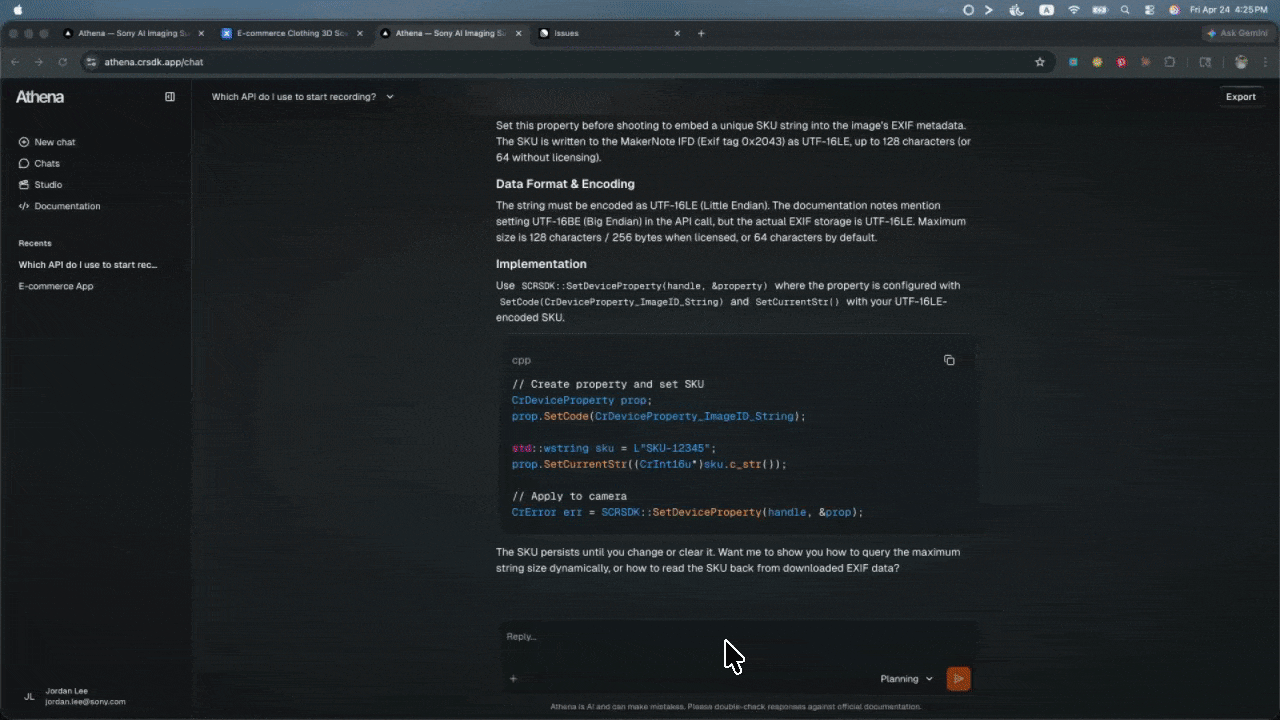Click the New chat plus icon
Screen dimensions: 1280x720
(24, 142)
